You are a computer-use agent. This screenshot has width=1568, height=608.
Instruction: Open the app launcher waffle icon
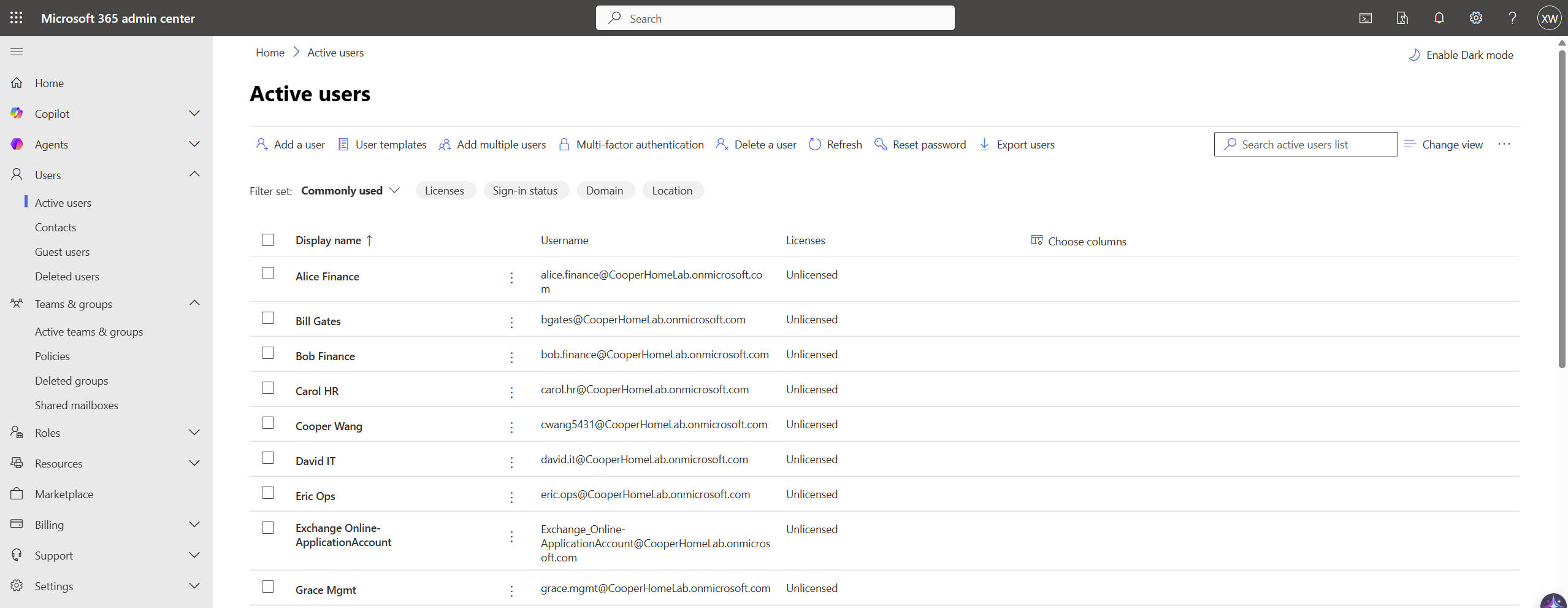17,18
